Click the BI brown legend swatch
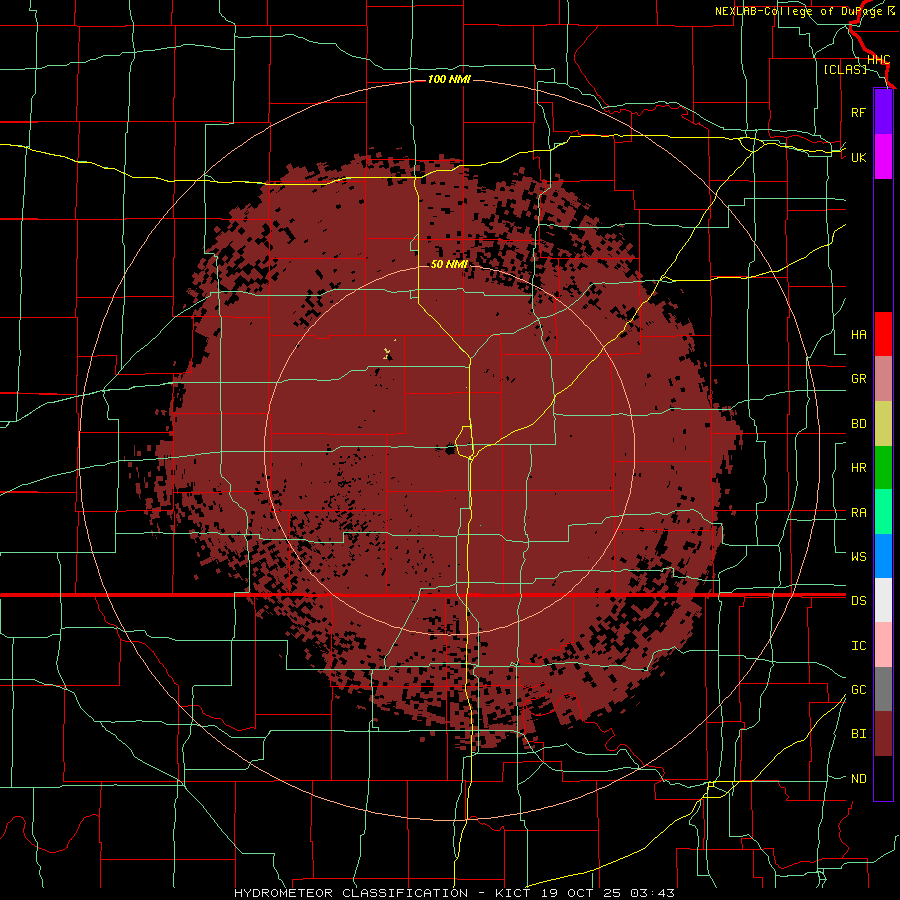Image resolution: width=900 pixels, height=900 pixels. pos(883,734)
